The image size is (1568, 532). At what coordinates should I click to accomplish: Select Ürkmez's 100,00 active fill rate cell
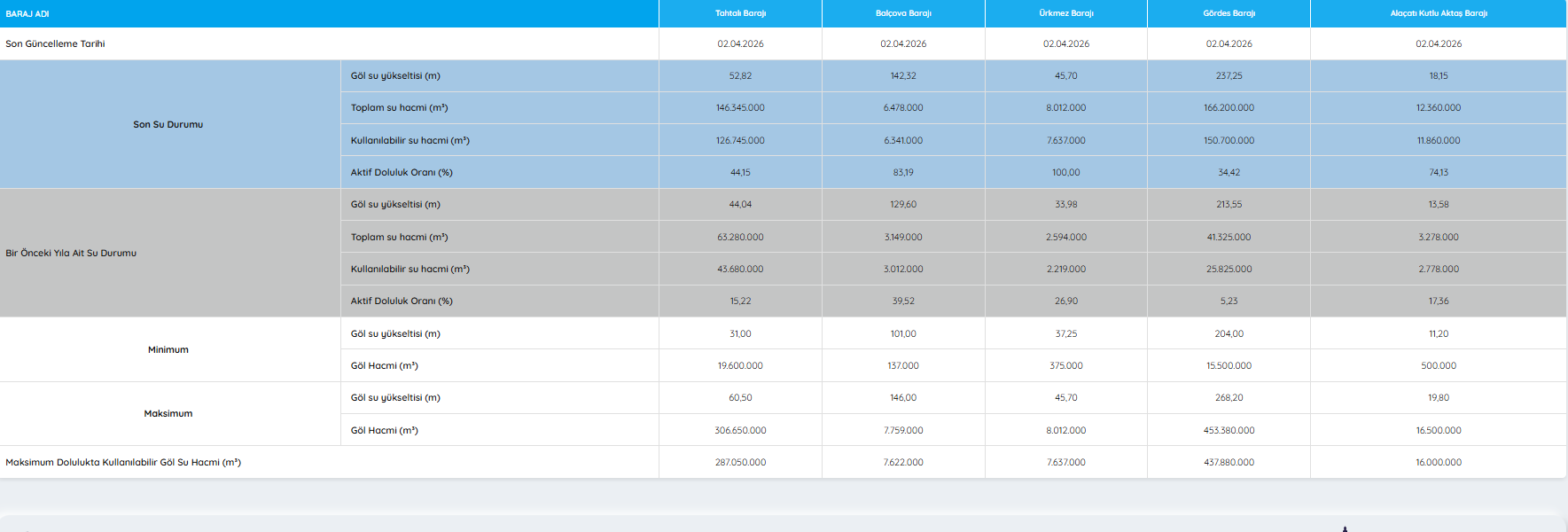(1066, 172)
